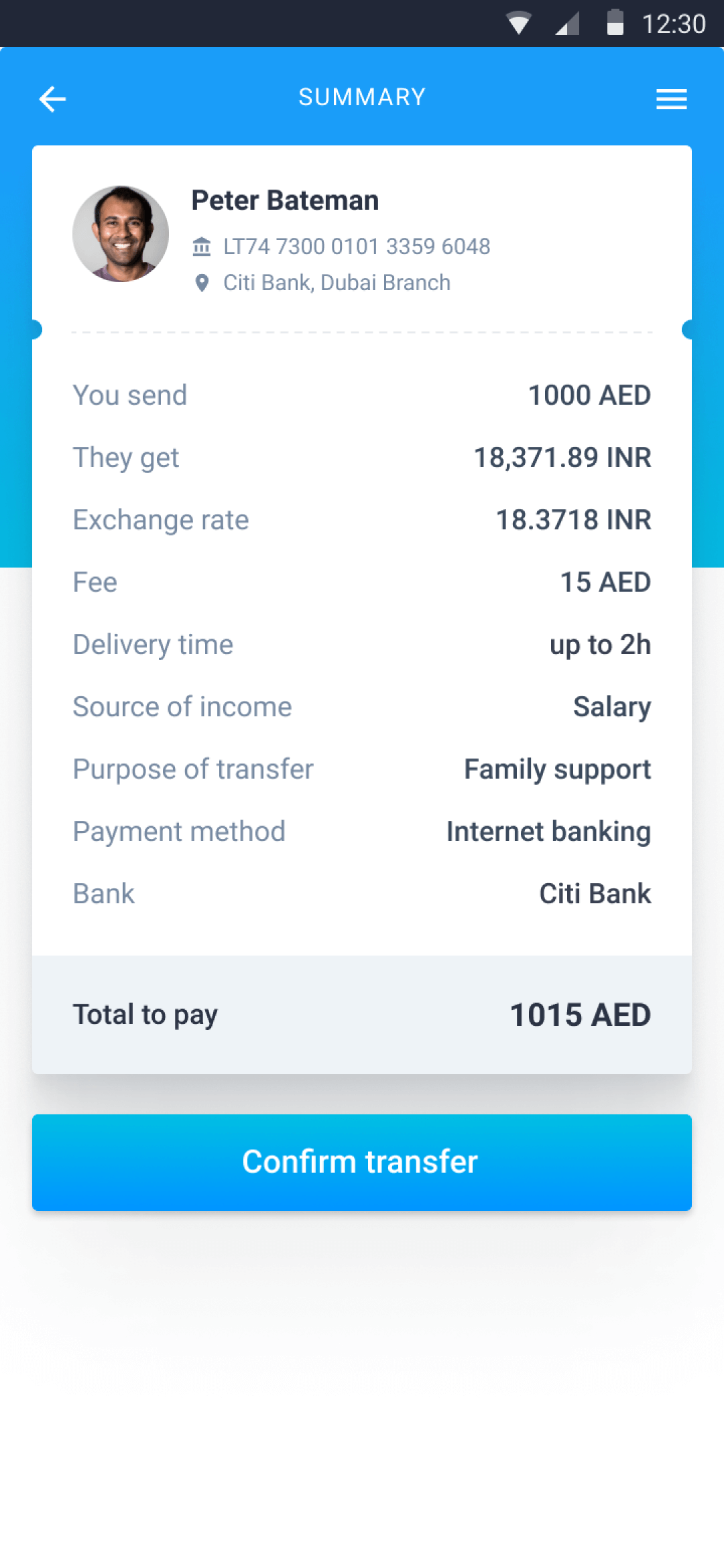Select the Family support purpose value
This screenshot has height=1568, width=724.
557,769
